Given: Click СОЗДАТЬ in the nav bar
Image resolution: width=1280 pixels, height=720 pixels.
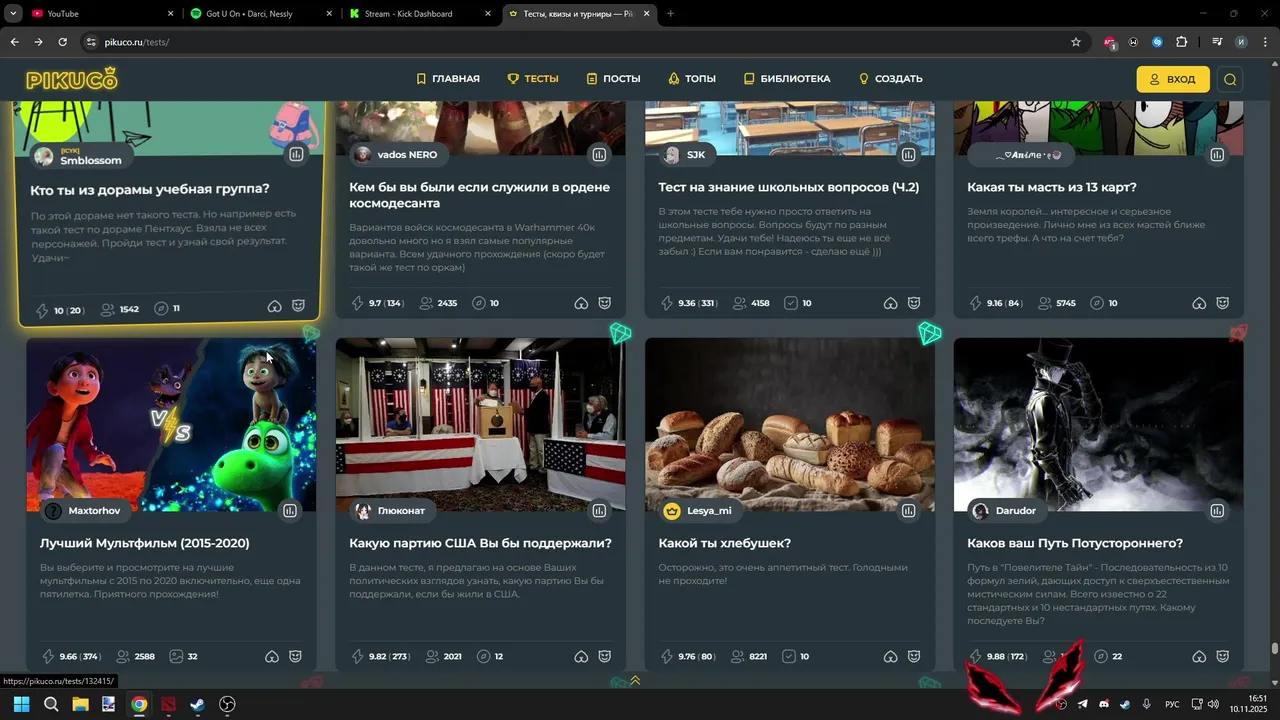Looking at the screenshot, I should pyautogui.click(x=890, y=79).
